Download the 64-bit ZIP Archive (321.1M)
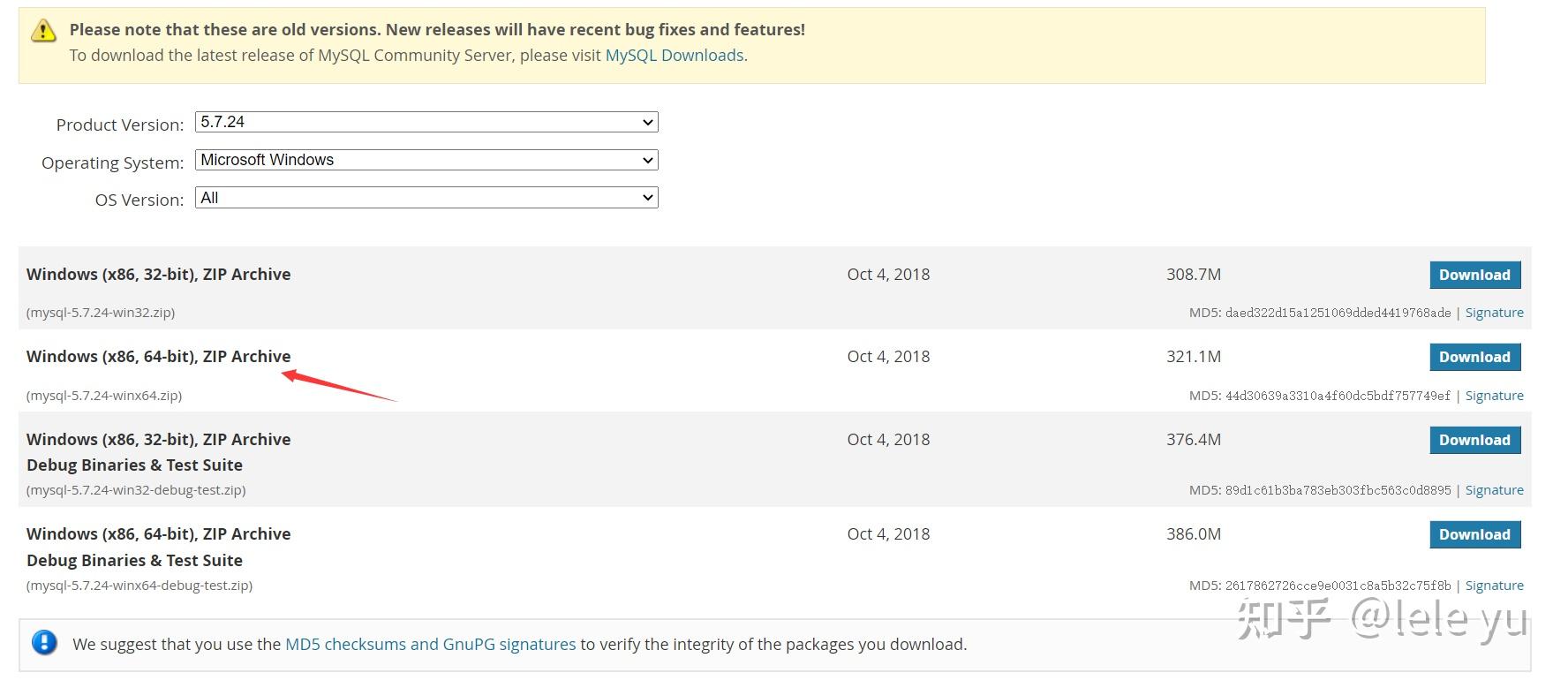The image size is (1568, 688). click(x=1474, y=357)
